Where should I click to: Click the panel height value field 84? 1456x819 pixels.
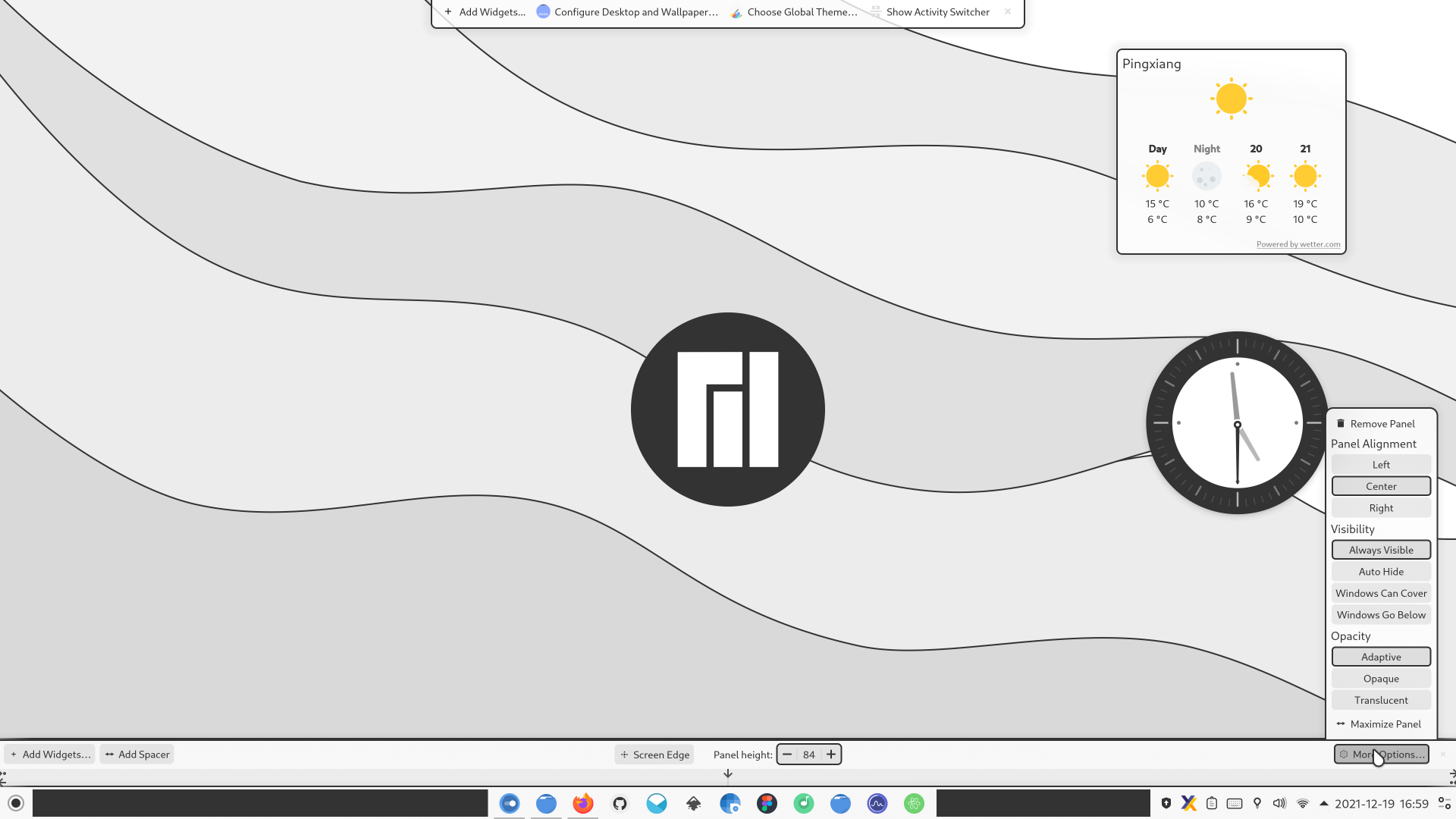coord(809,755)
